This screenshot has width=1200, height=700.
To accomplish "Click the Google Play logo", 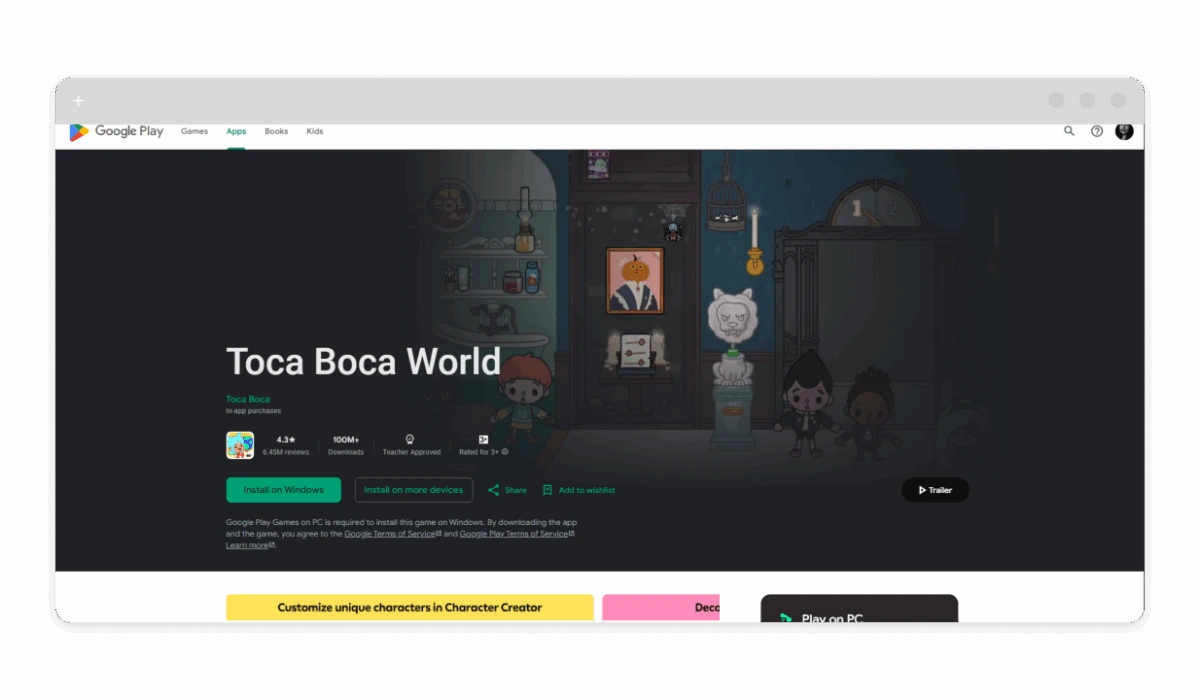I will 116,131.
